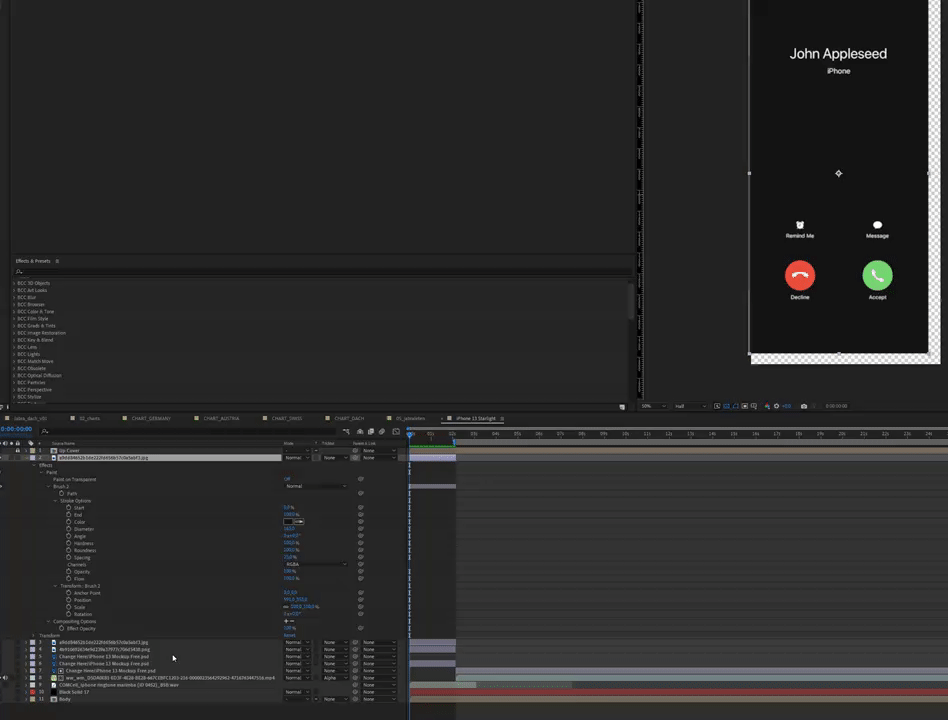Screen dimensions: 948x720
Task: Click the Path stopwatch under Brush 2
Action: 62,493
